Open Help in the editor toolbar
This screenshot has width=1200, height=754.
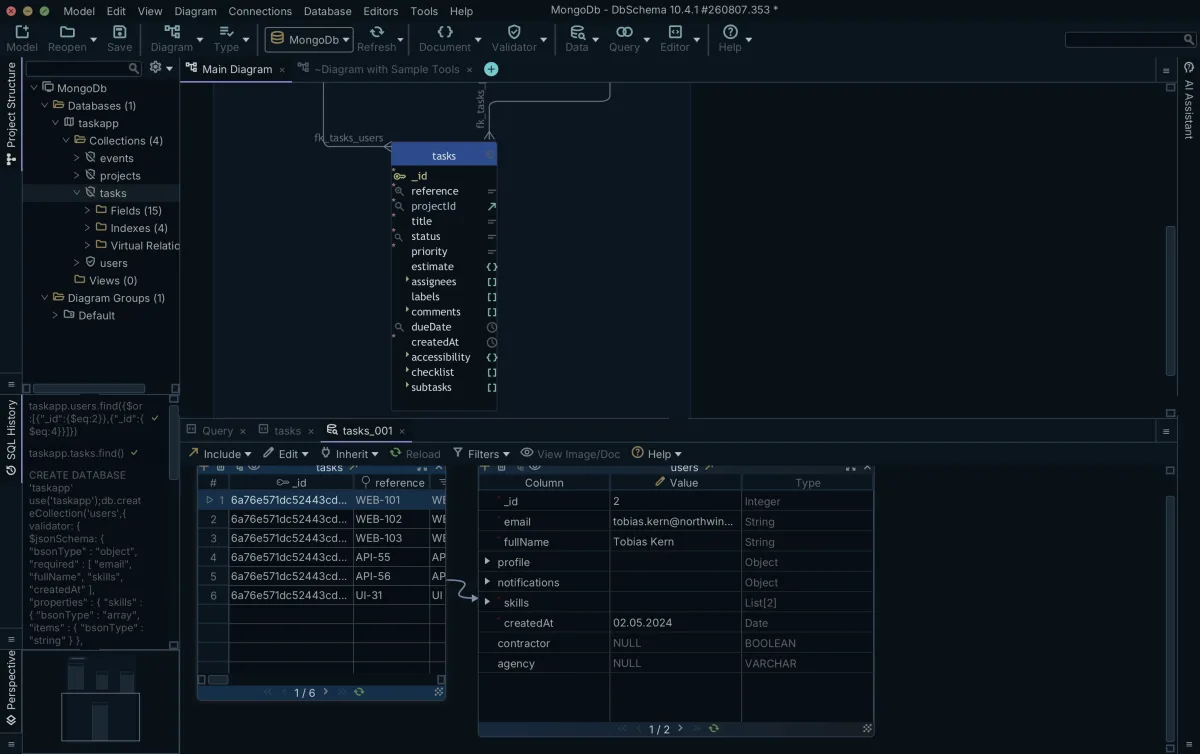[656, 454]
